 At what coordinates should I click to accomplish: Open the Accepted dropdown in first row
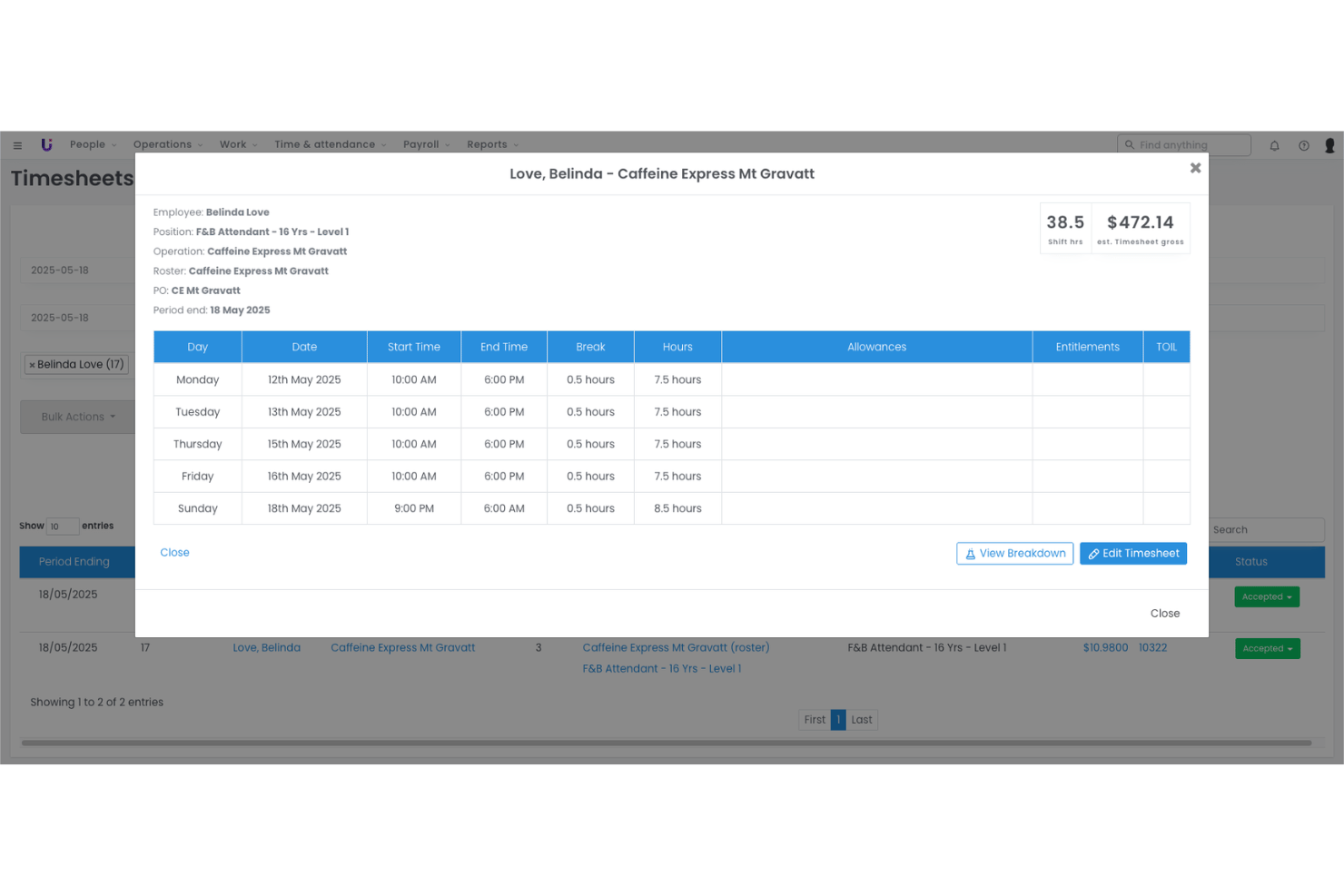point(1267,597)
